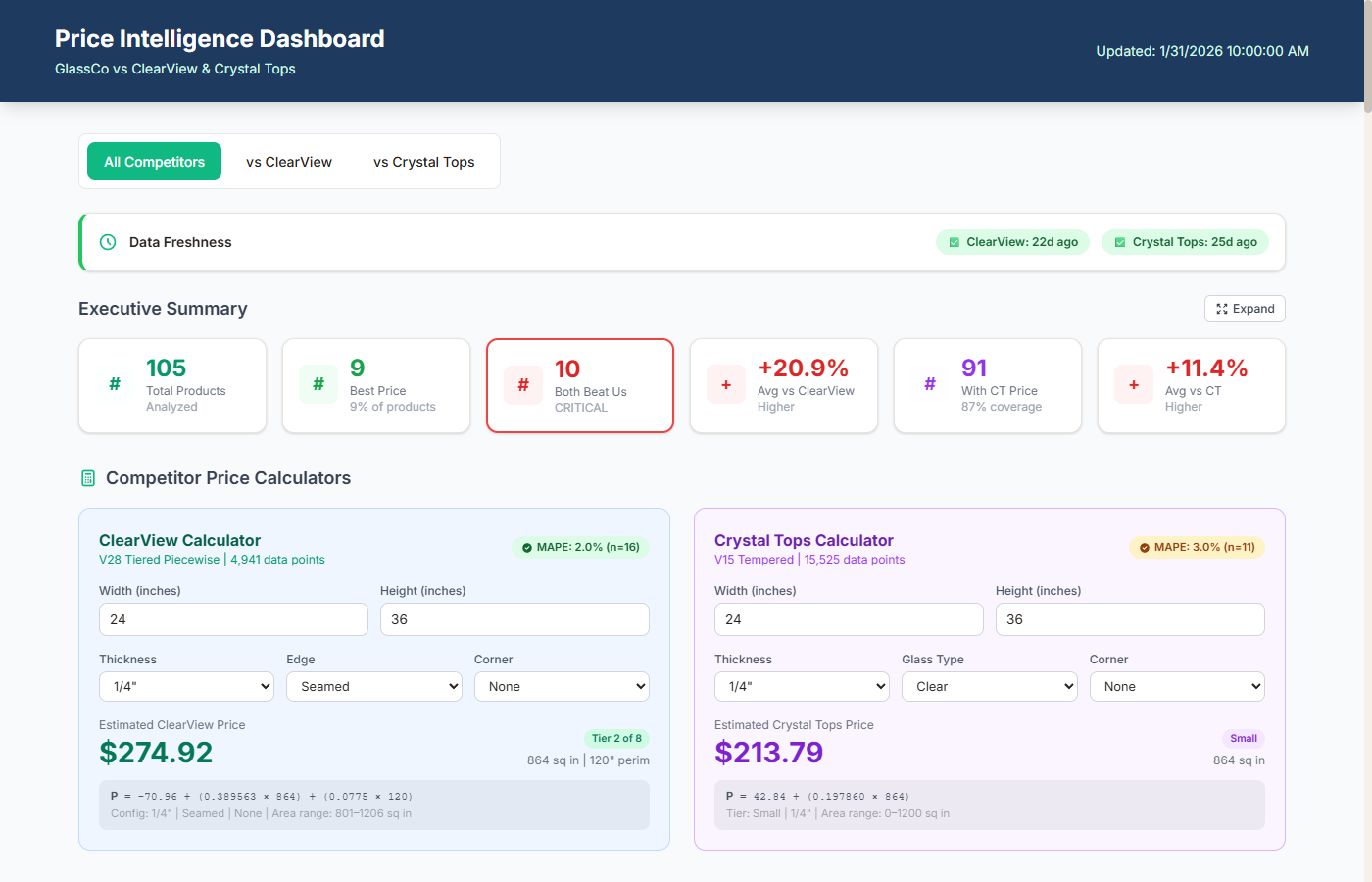Open the Edge dropdown in ClearView Calculator
This screenshot has width=1372, height=882.
click(x=373, y=686)
